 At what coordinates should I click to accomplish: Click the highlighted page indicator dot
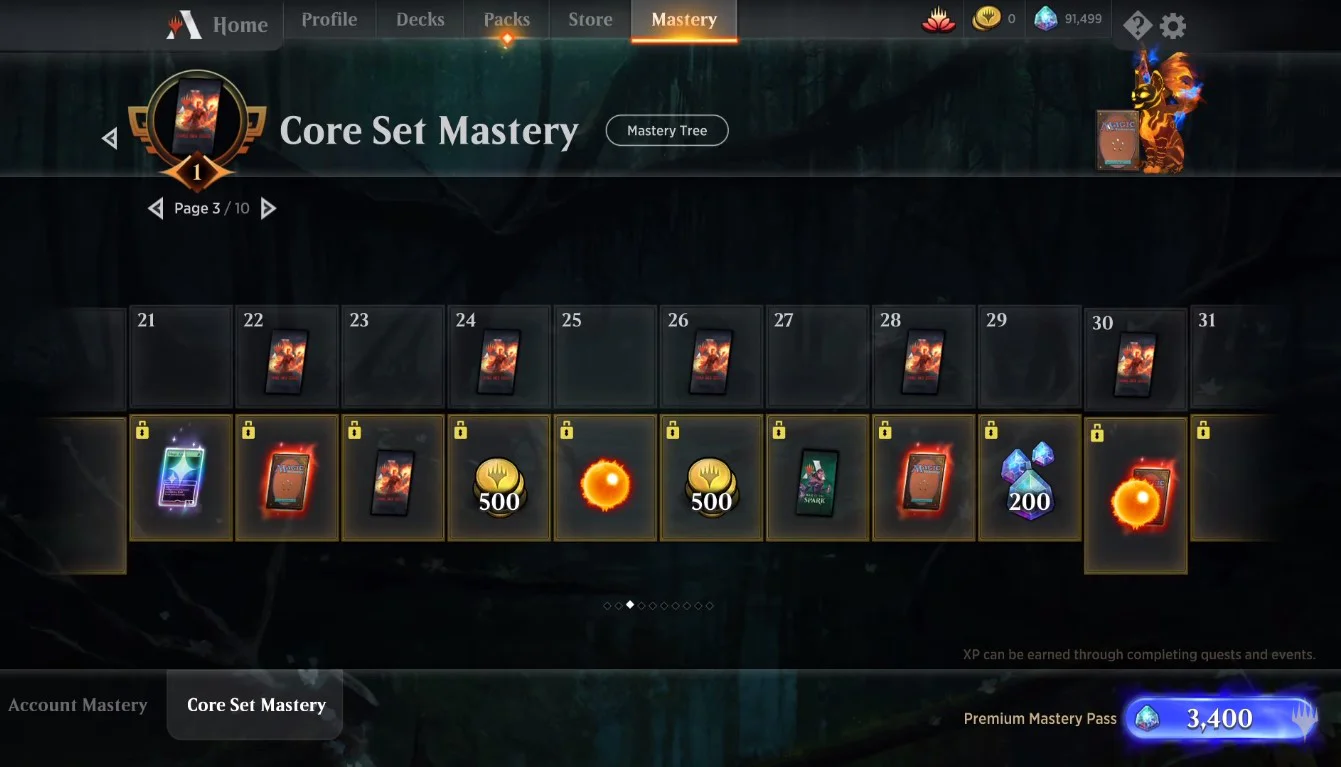[630, 604]
